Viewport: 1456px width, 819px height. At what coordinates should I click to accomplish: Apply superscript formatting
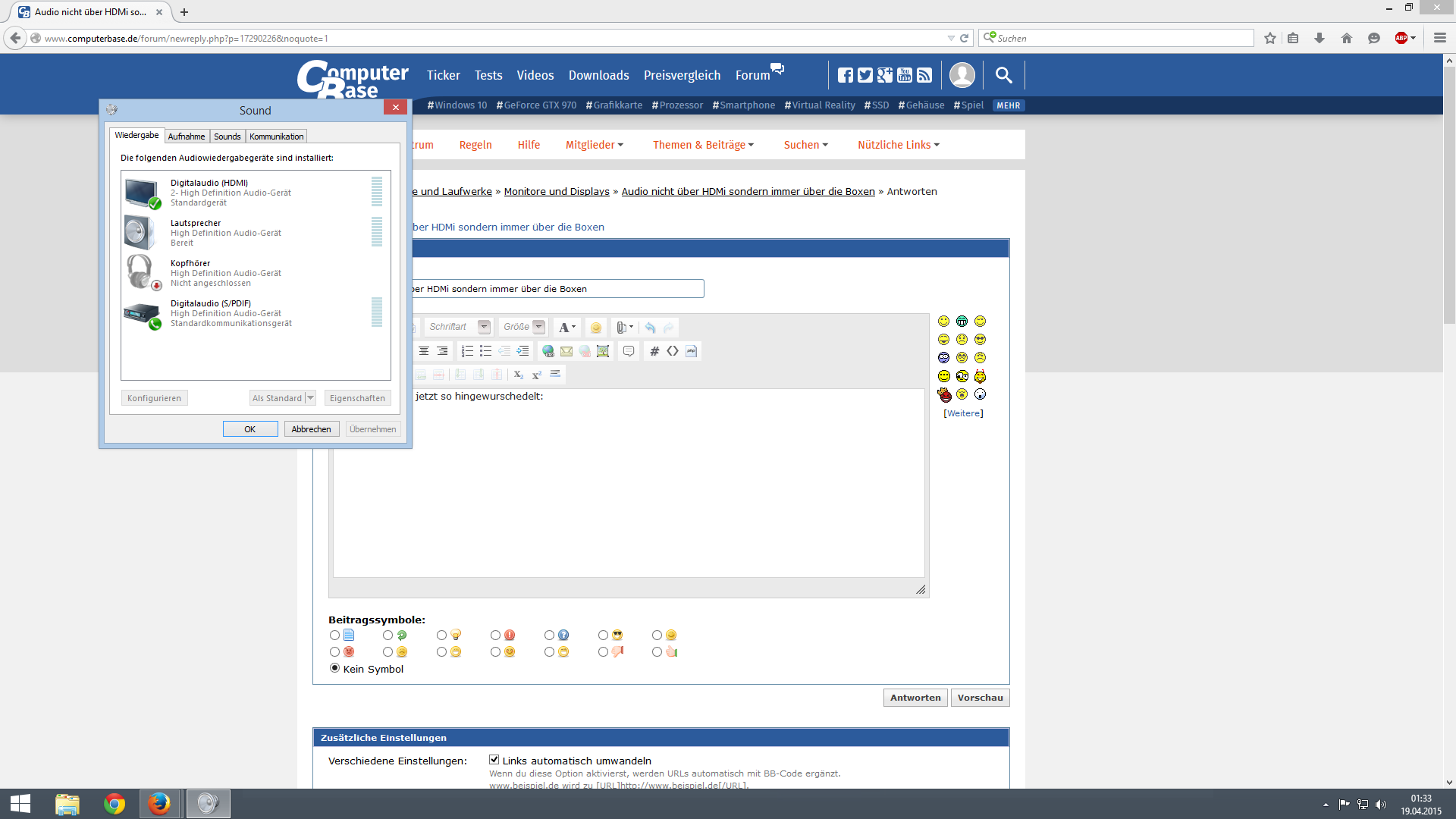pyautogui.click(x=537, y=375)
